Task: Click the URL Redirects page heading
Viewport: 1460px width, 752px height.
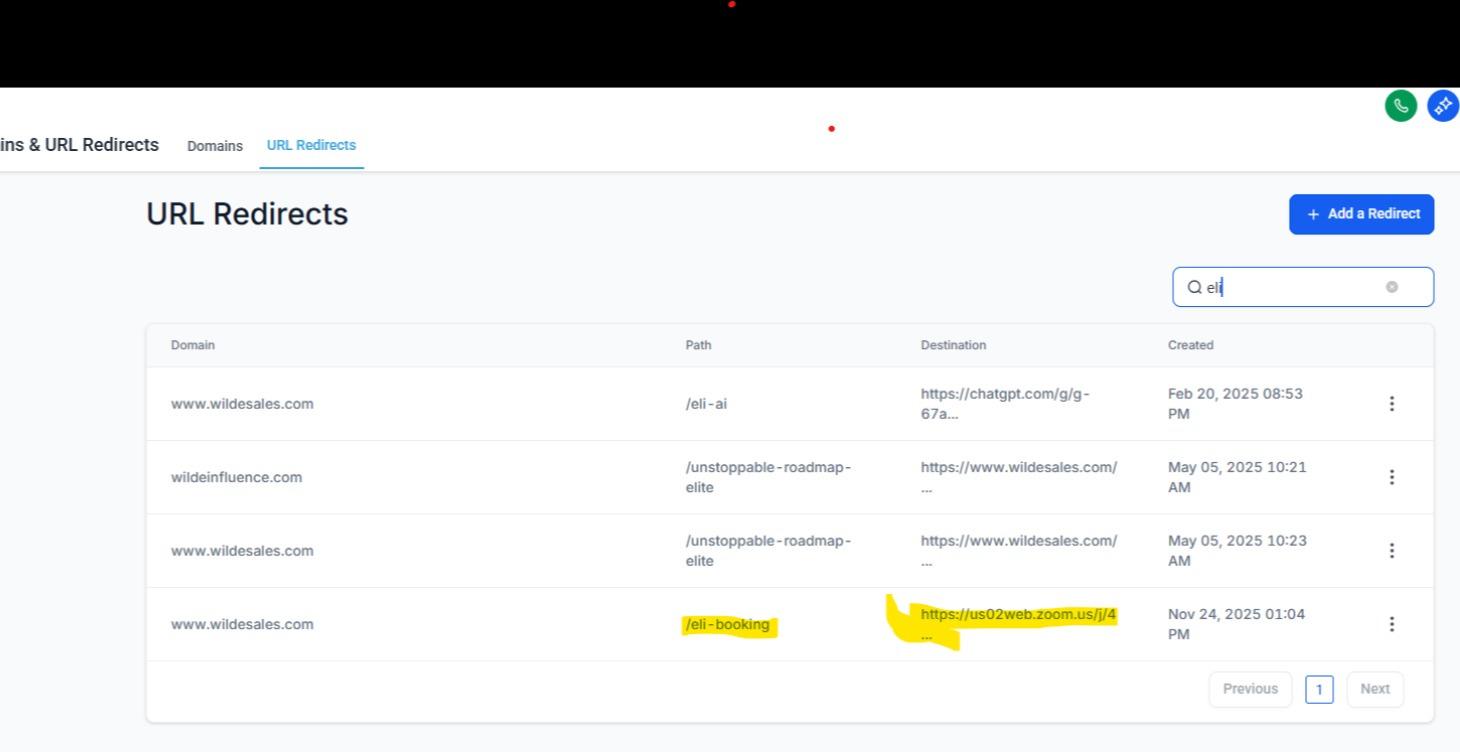Action: point(247,214)
